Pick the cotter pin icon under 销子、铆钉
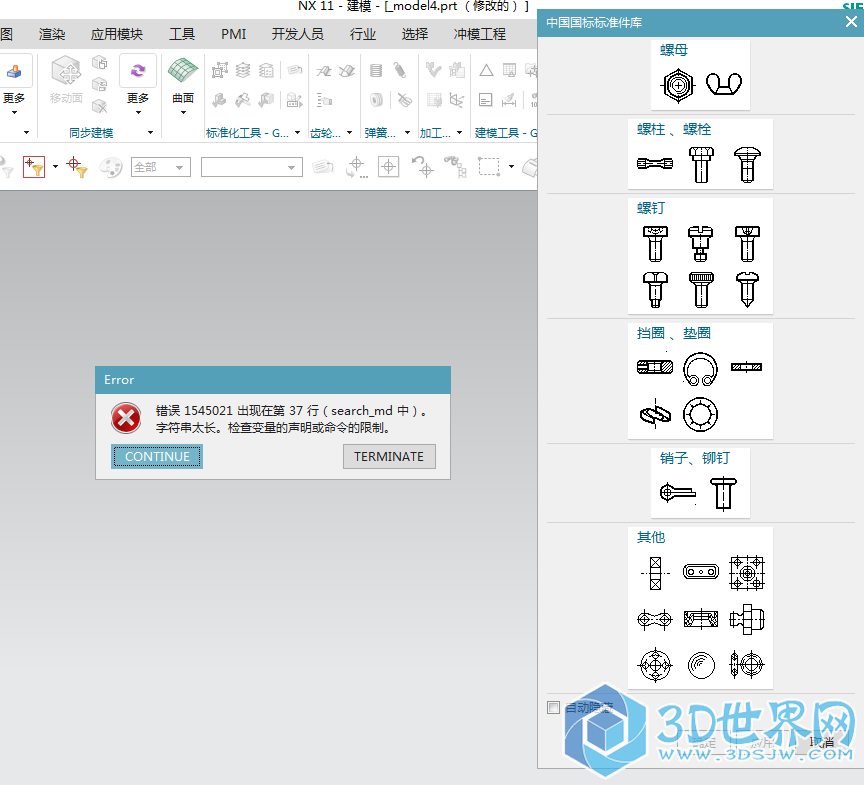Viewport: 864px width, 785px height. 678,492
